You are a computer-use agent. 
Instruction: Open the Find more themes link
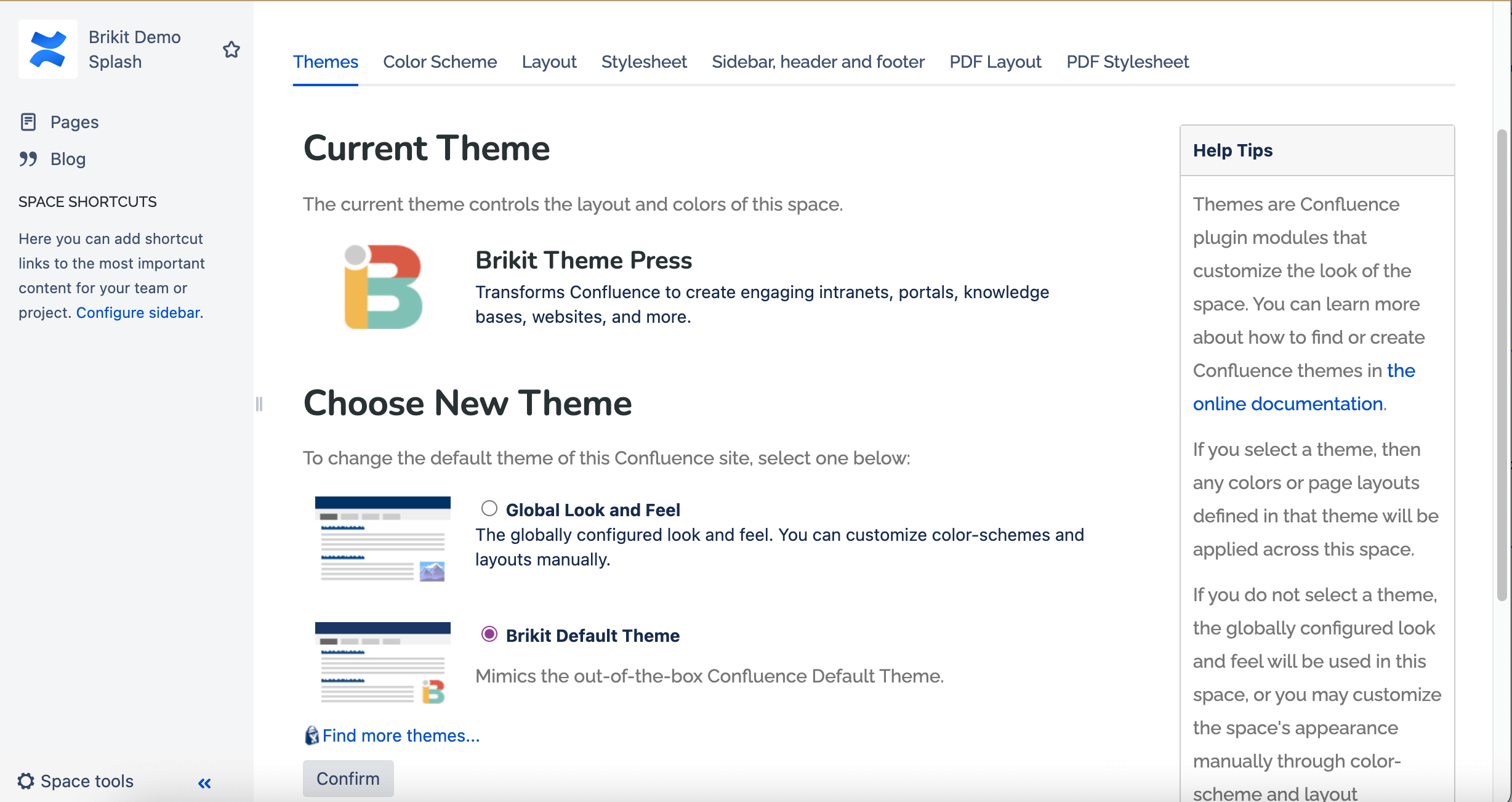click(401, 735)
